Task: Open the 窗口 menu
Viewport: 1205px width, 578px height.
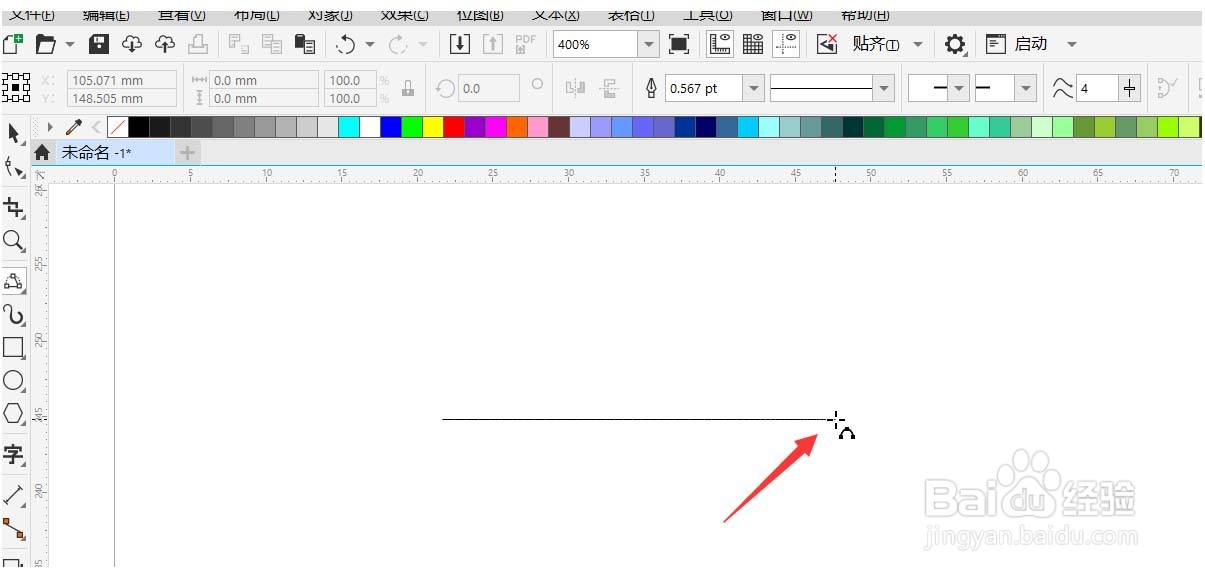Action: coord(787,14)
